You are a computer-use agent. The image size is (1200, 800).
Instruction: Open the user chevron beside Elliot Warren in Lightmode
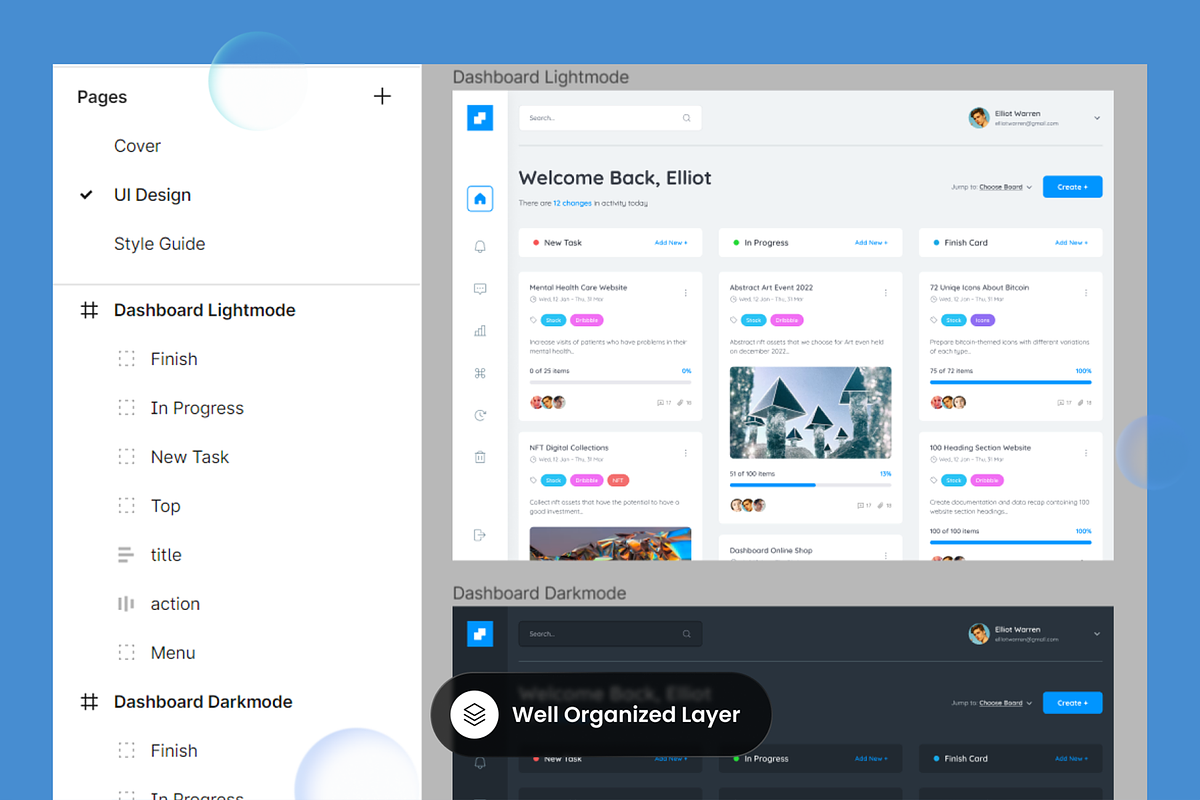coord(1097,118)
